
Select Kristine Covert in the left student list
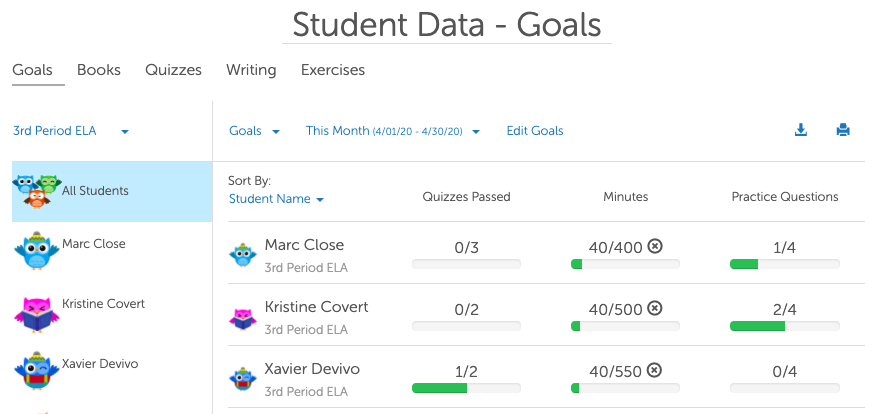point(103,304)
